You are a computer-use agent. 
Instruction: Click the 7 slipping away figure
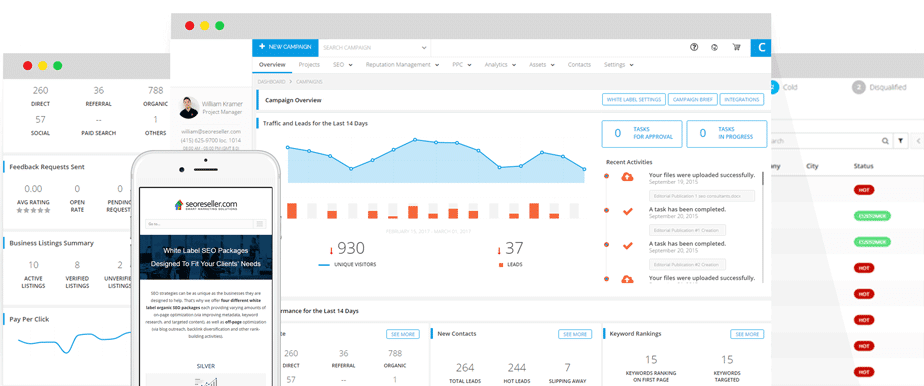(x=567, y=368)
